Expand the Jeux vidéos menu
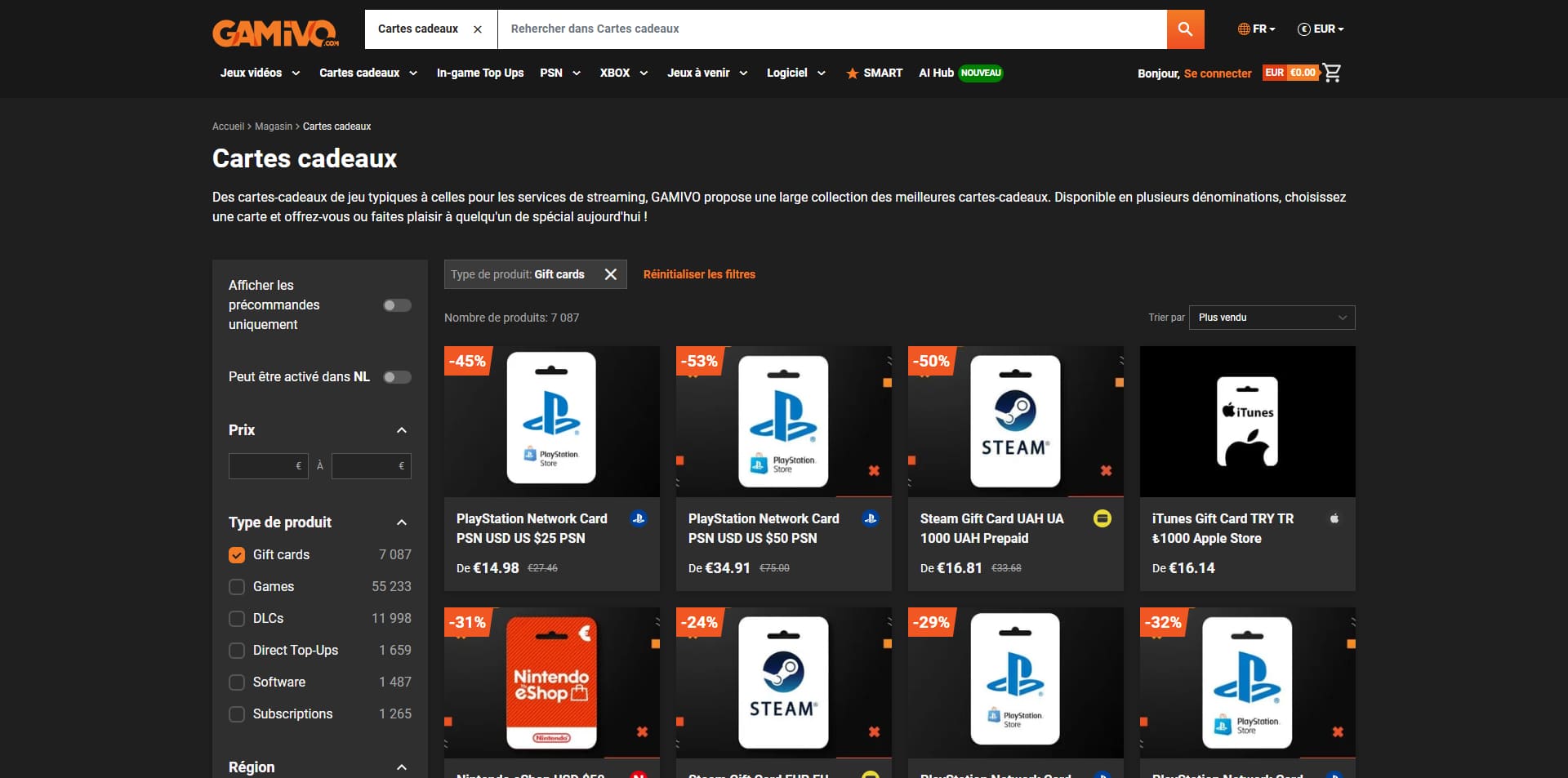1568x778 pixels. 260,73
